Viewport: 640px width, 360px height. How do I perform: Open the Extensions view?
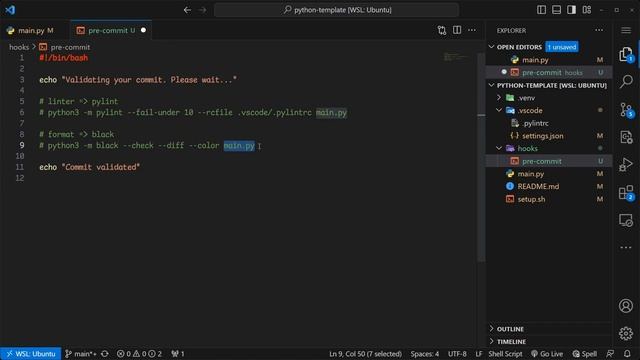point(626,193)
